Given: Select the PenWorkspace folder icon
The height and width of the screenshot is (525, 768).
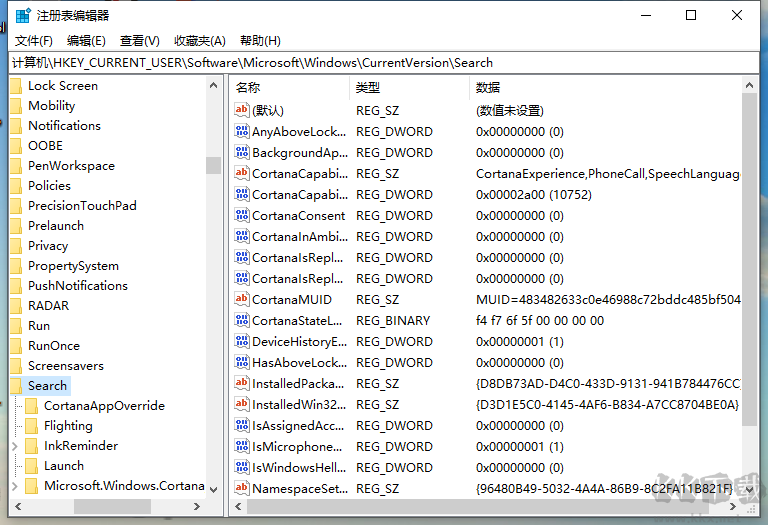Looking at the screenshot, I should pos(16,166).
